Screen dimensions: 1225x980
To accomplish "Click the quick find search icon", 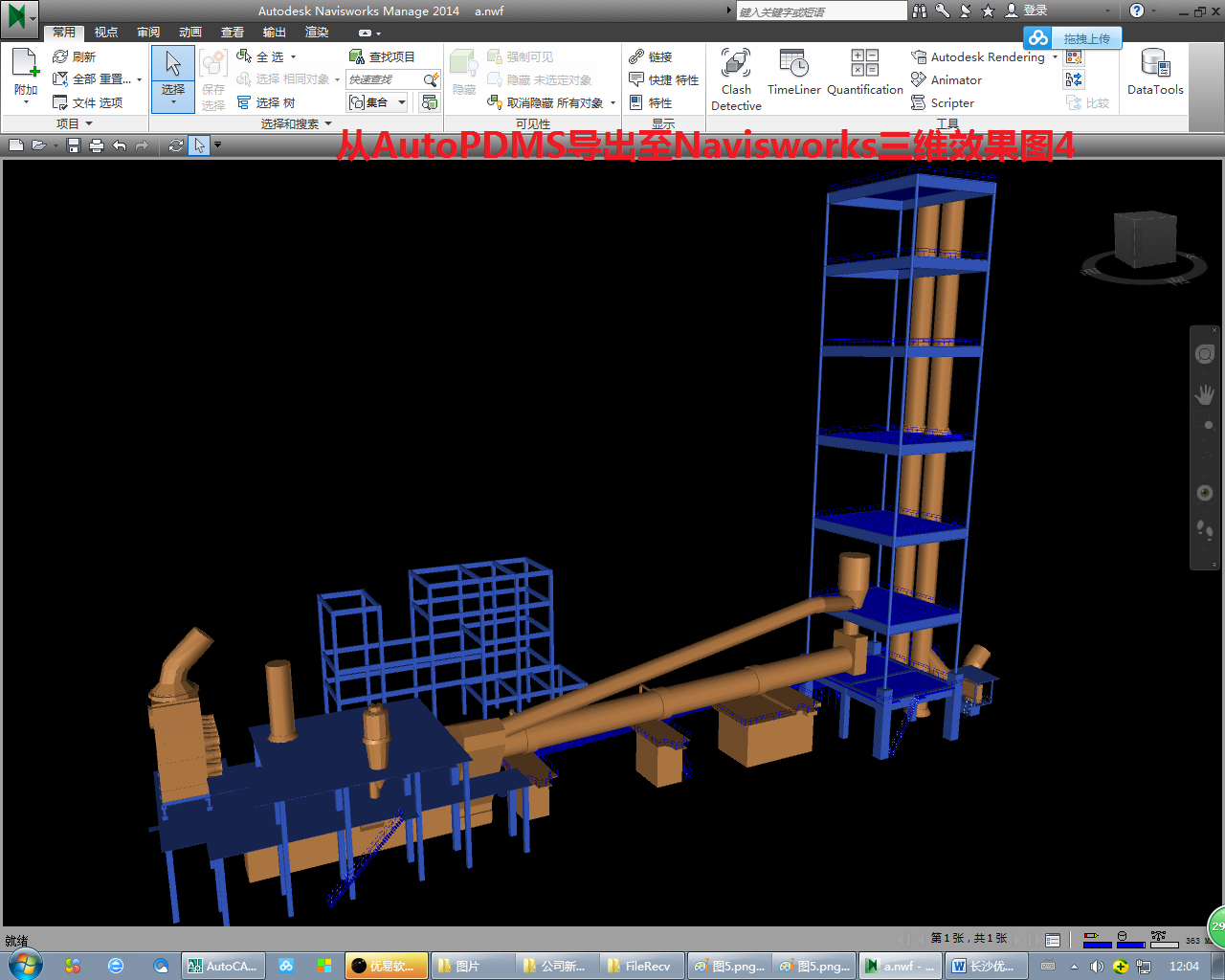I will click(431, 79).
